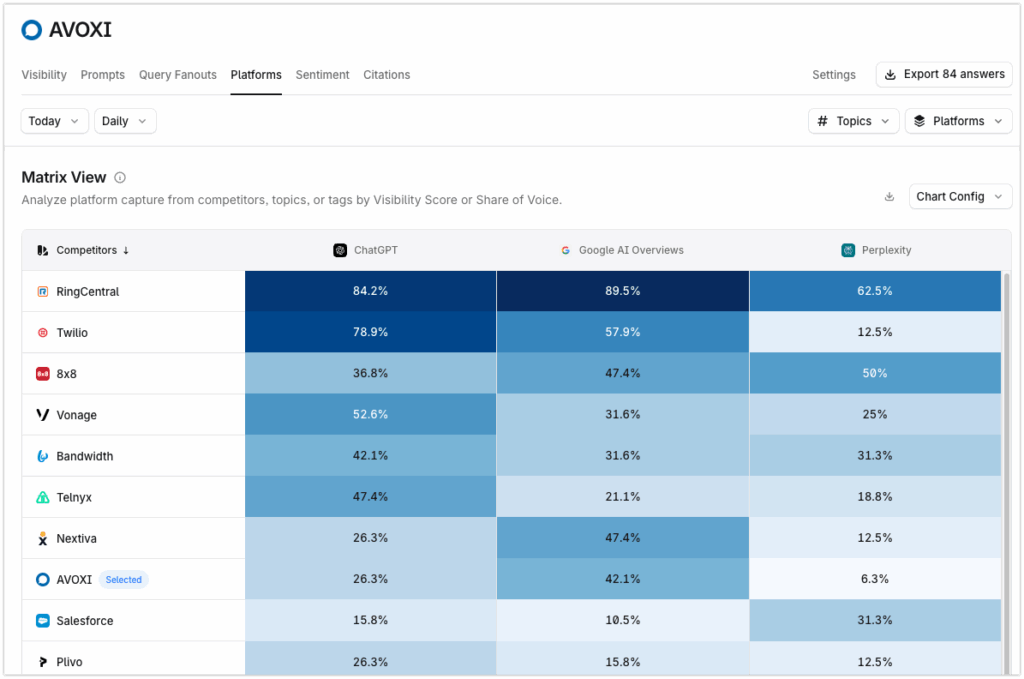Click the Selected badge next to AVOXI
The width and height of the screenshot is (1024, 679).
click(123, 579)
